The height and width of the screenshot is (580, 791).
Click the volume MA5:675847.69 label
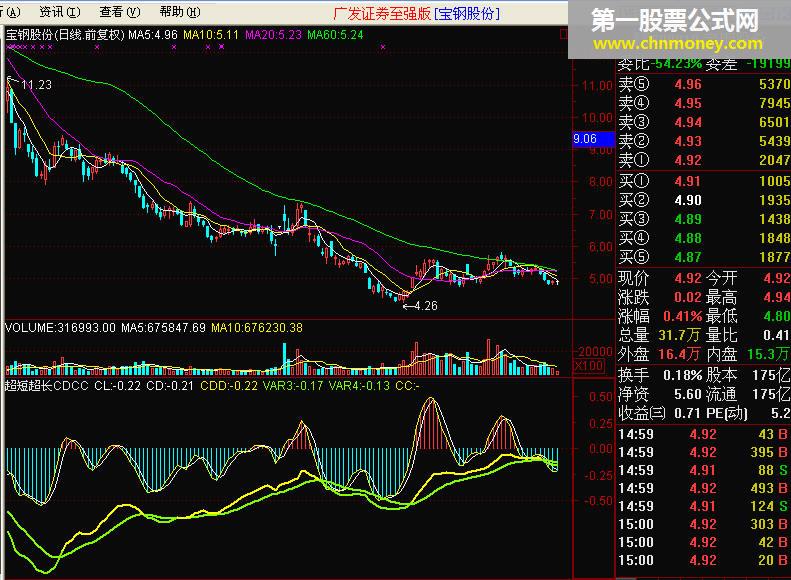[x=163, y=328]
